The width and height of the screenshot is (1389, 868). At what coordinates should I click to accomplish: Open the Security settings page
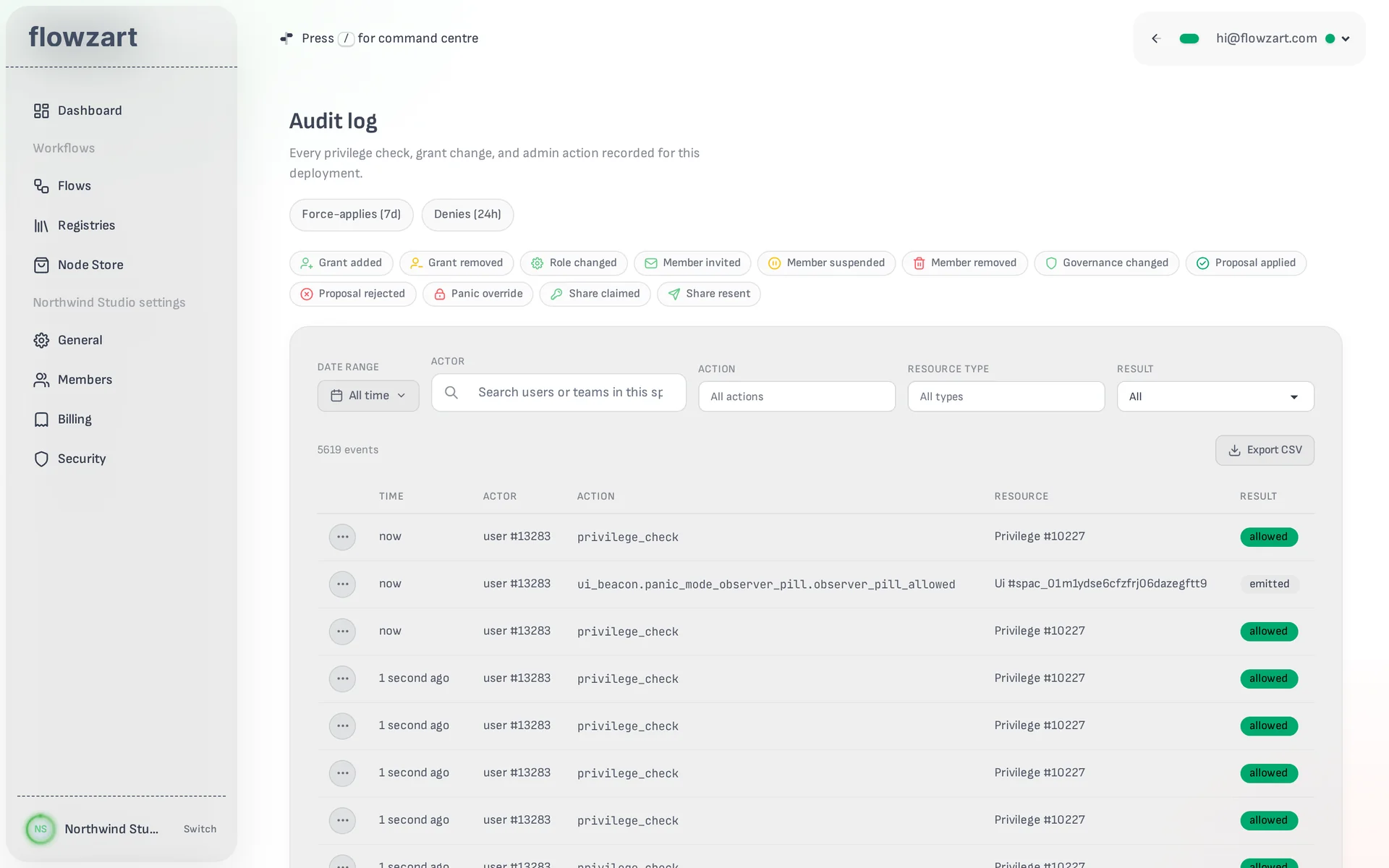click(82, 459)
